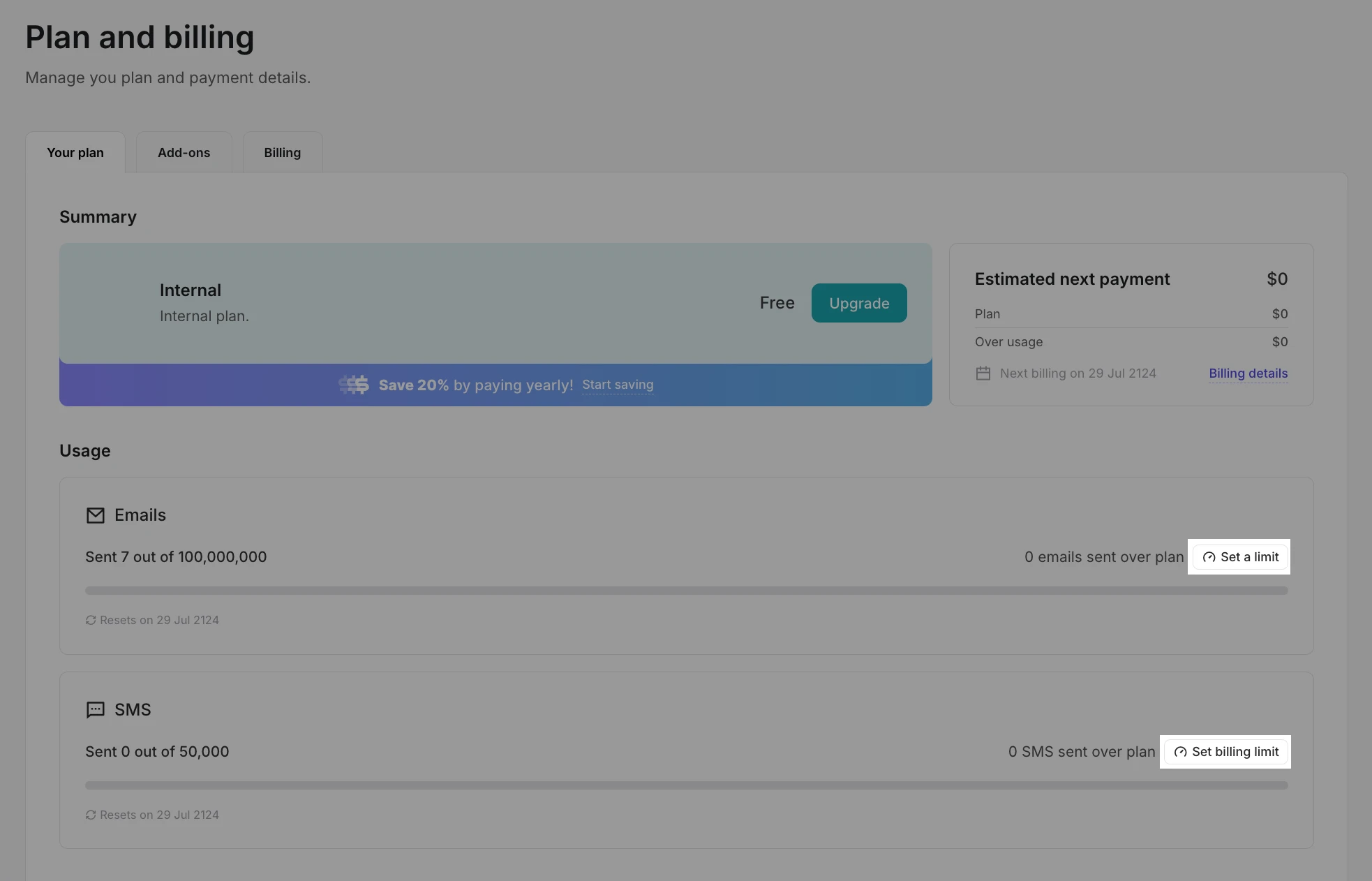Viewport: 1372px width, 881px height.
Task: Set a limit for emails
Action: click(1240, 557)
